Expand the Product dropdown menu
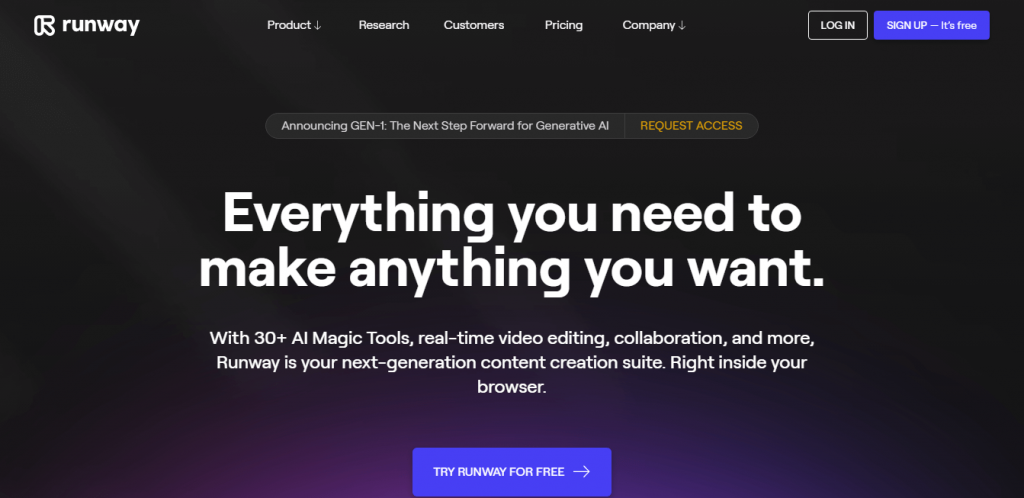 pyautogui.click(x=294, y=25)
